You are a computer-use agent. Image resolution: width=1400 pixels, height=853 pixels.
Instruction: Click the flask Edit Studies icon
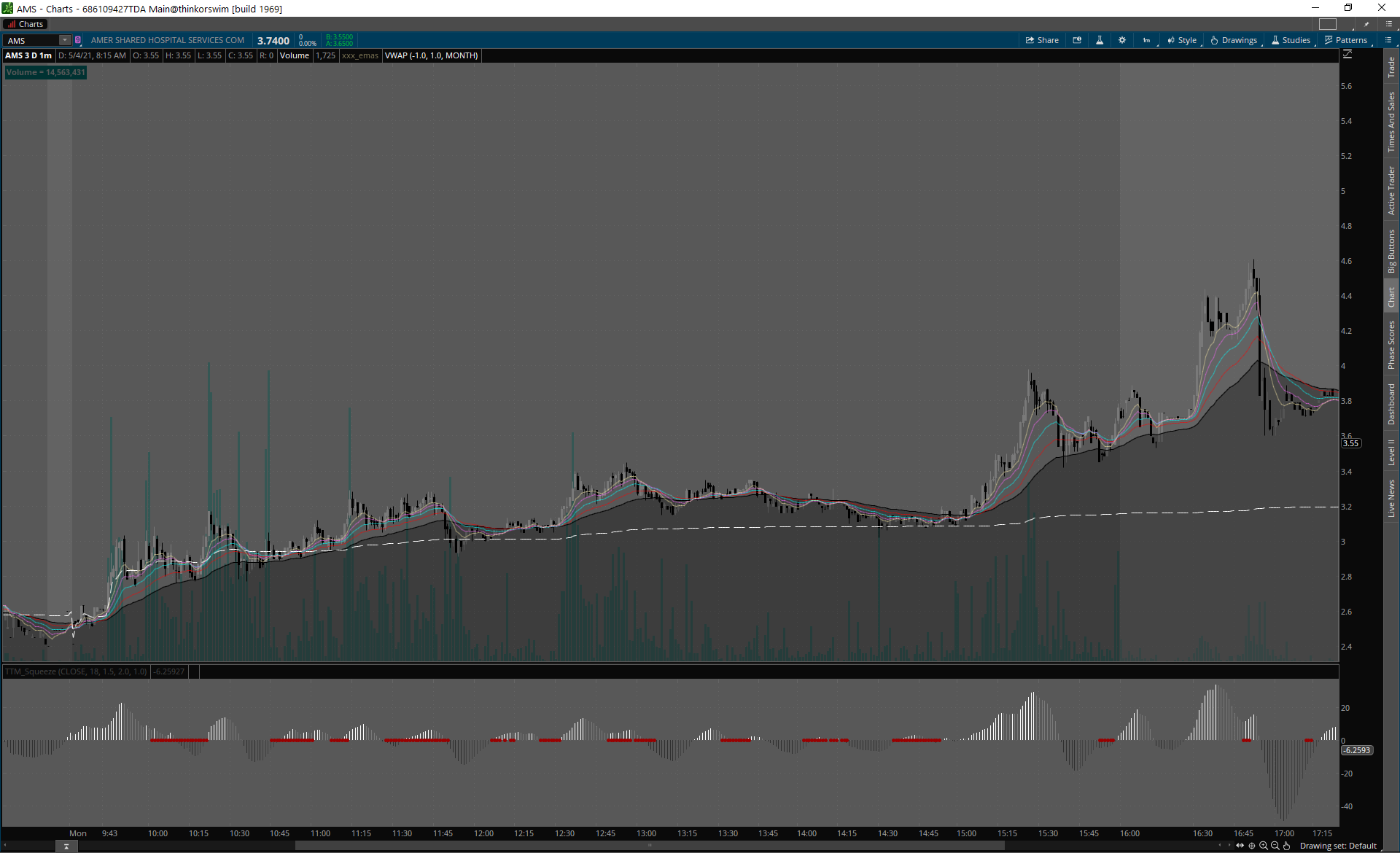coord(1100,40)
